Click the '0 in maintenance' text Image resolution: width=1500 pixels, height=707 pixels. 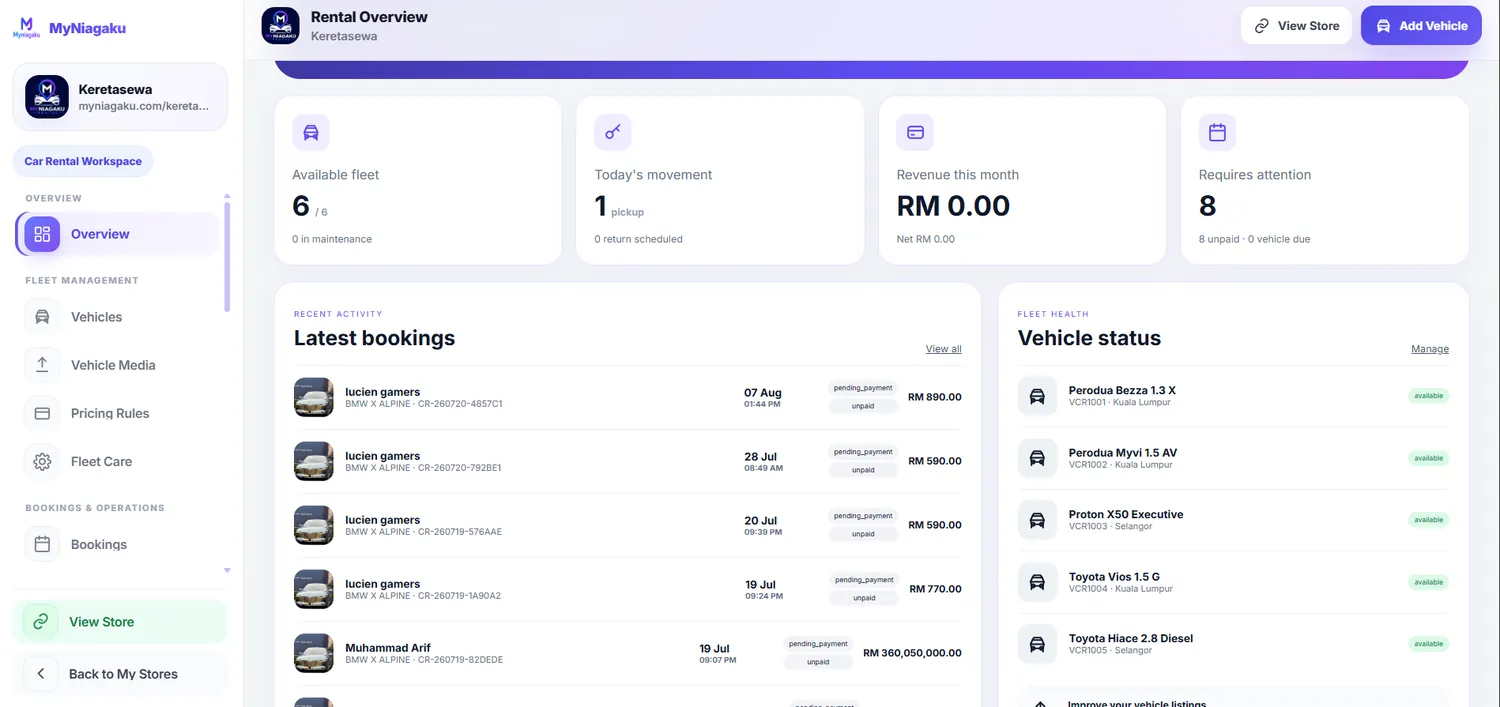pos(332,239)
